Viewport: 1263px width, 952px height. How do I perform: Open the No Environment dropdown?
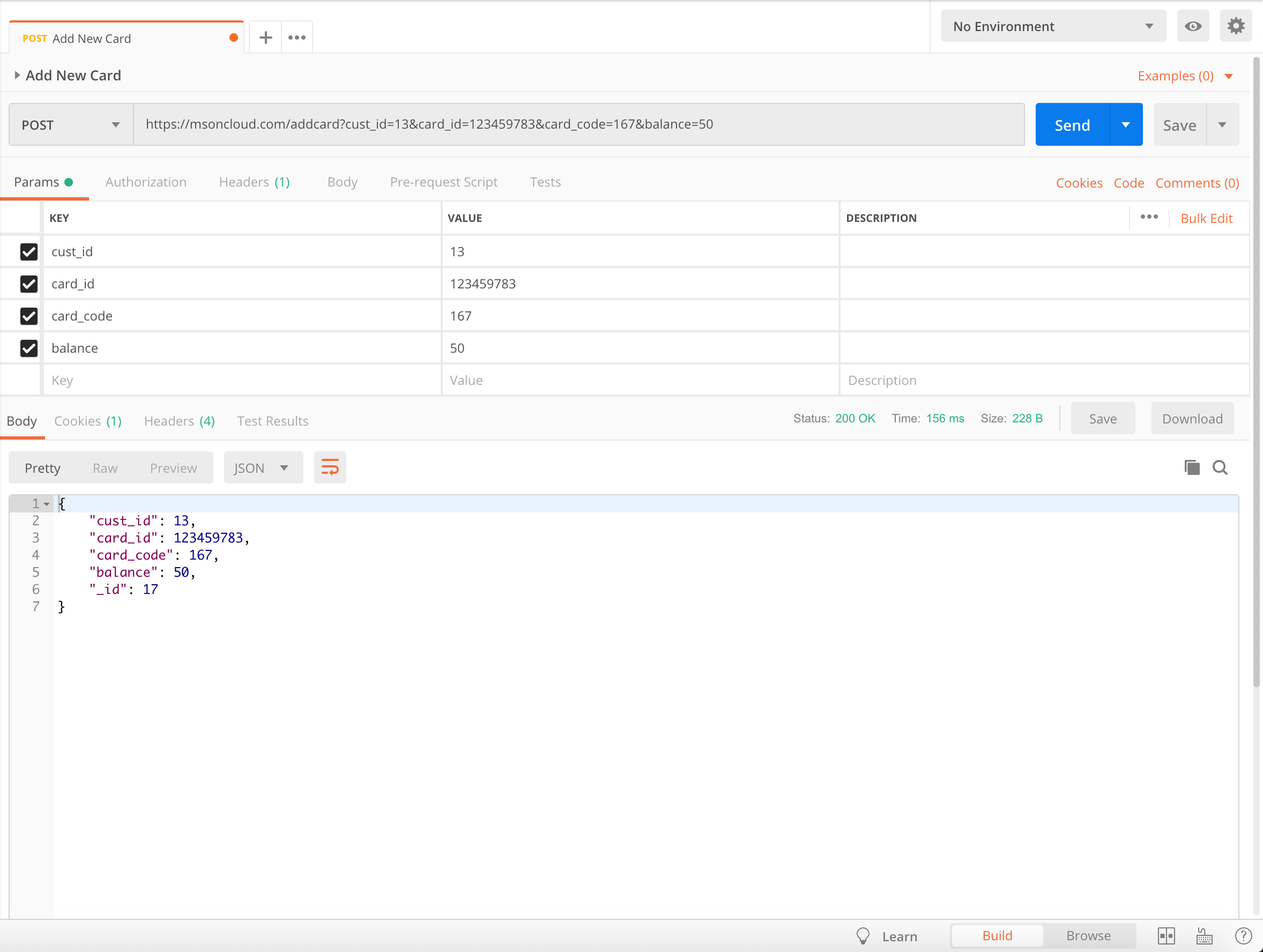(x=1053, y=26)
